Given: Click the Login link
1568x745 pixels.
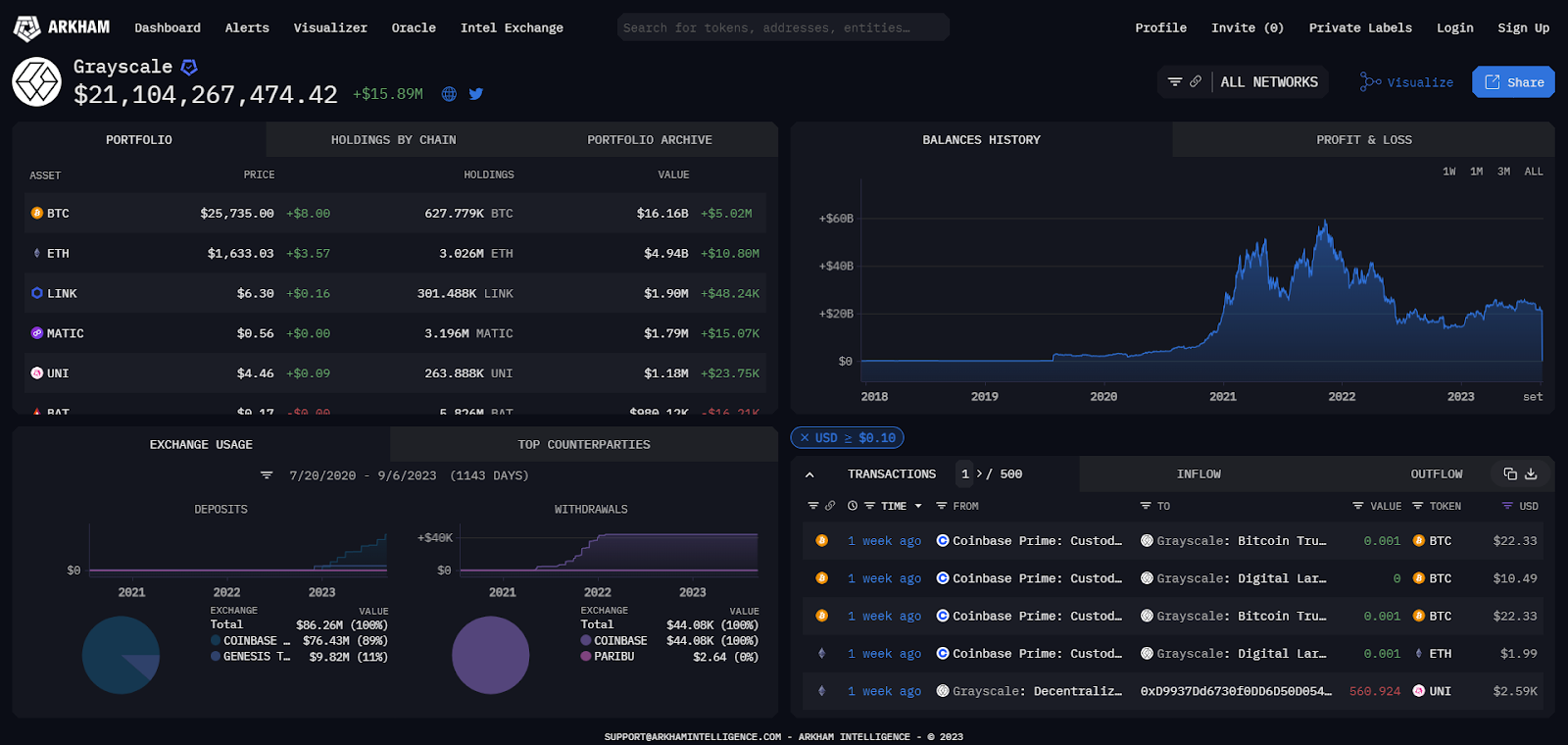Looking at the screenshot, I should click(x=1455, y=27).
